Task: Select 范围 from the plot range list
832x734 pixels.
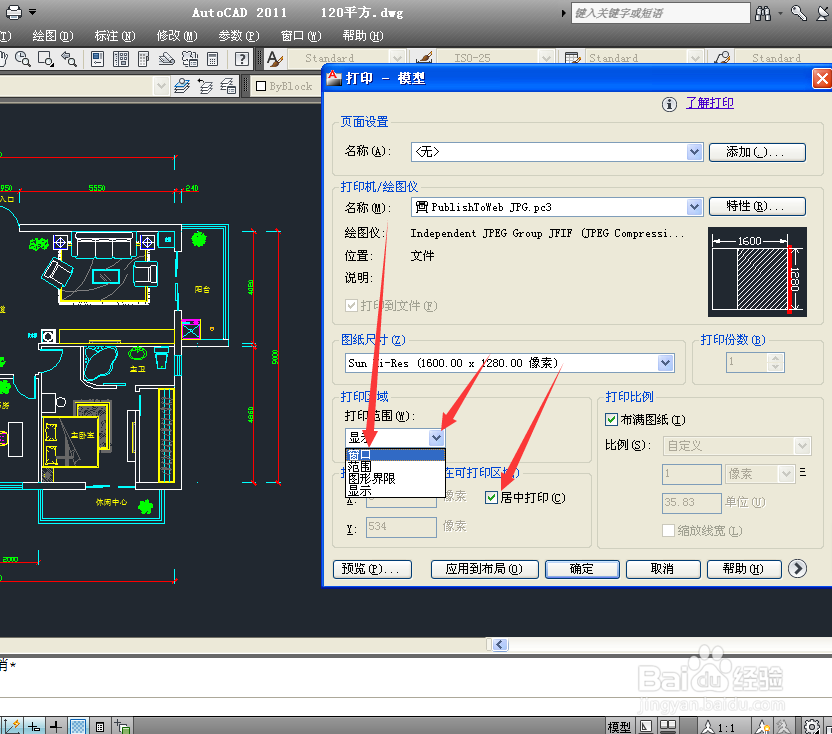Action: (x=395, y=467)
